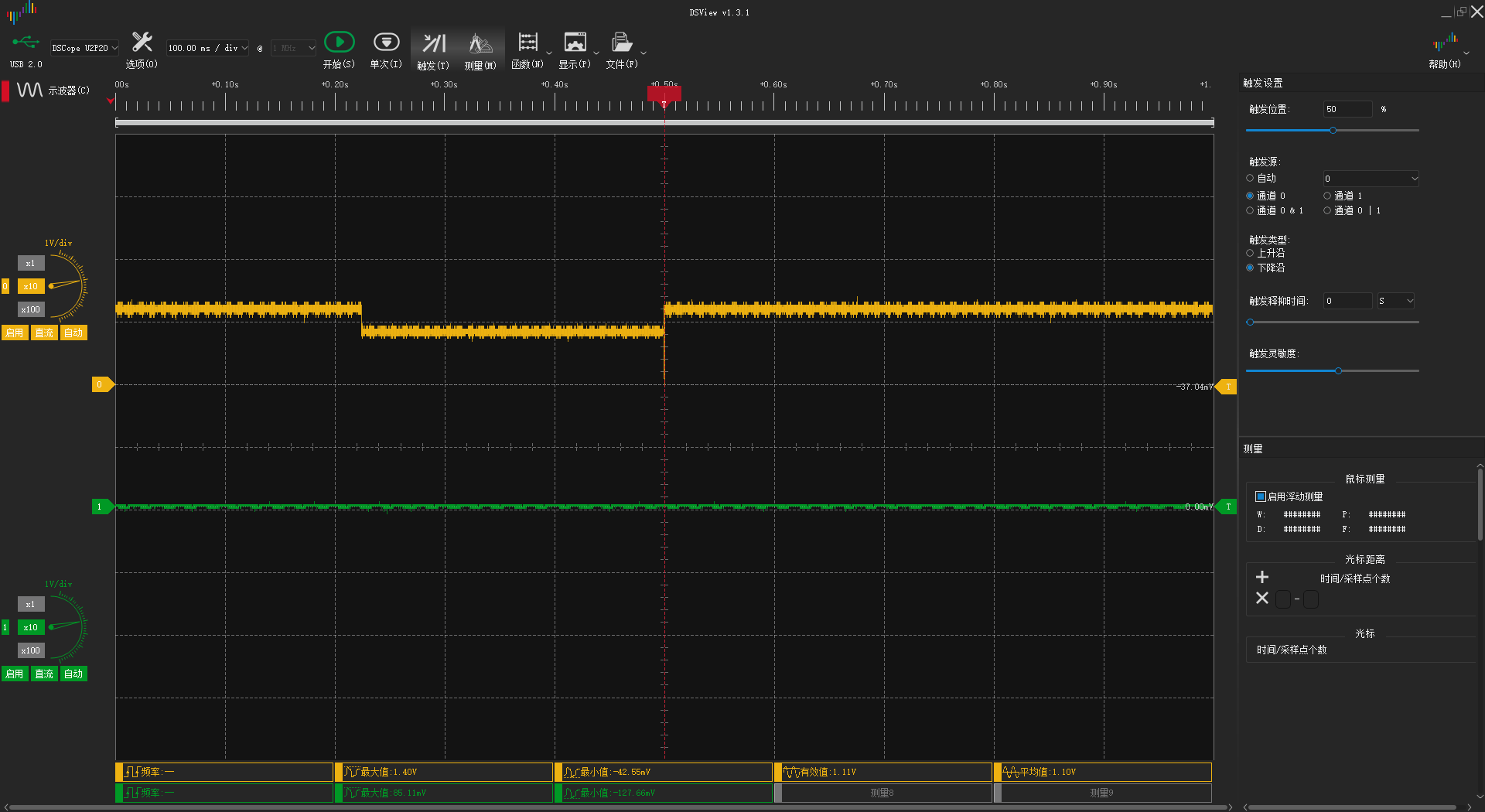The image size is (1485, 812).
Task: Open the Trigger (触发) panel icon
Action: [433, 44]
